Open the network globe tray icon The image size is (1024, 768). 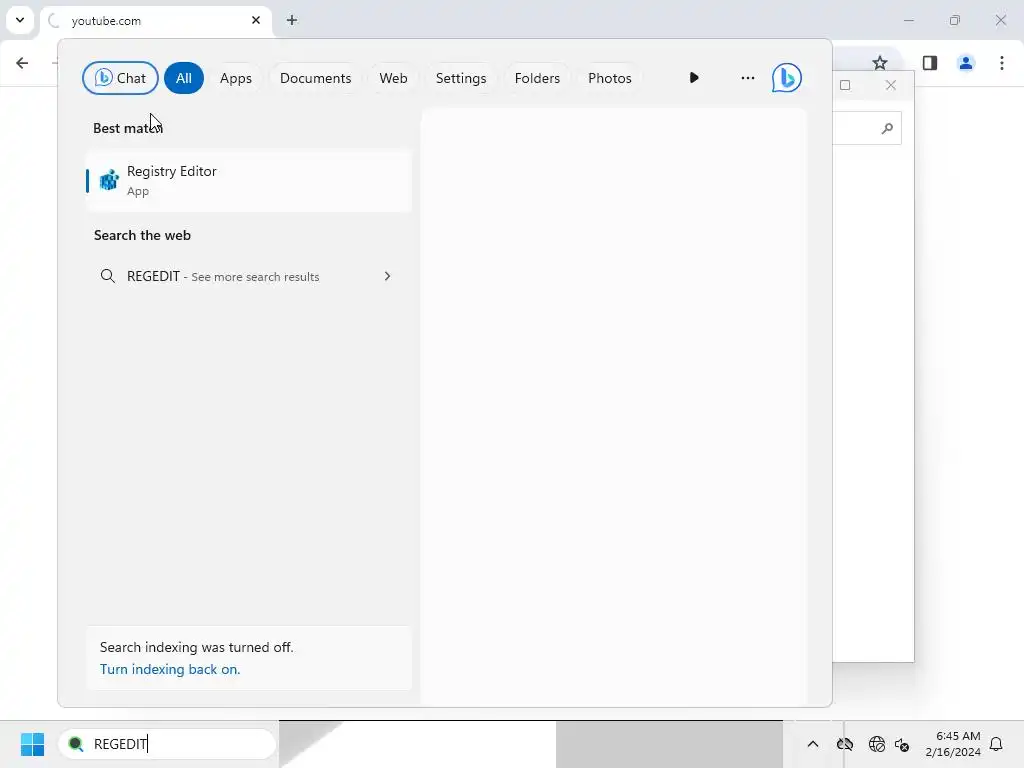click(x=876, y=744)
